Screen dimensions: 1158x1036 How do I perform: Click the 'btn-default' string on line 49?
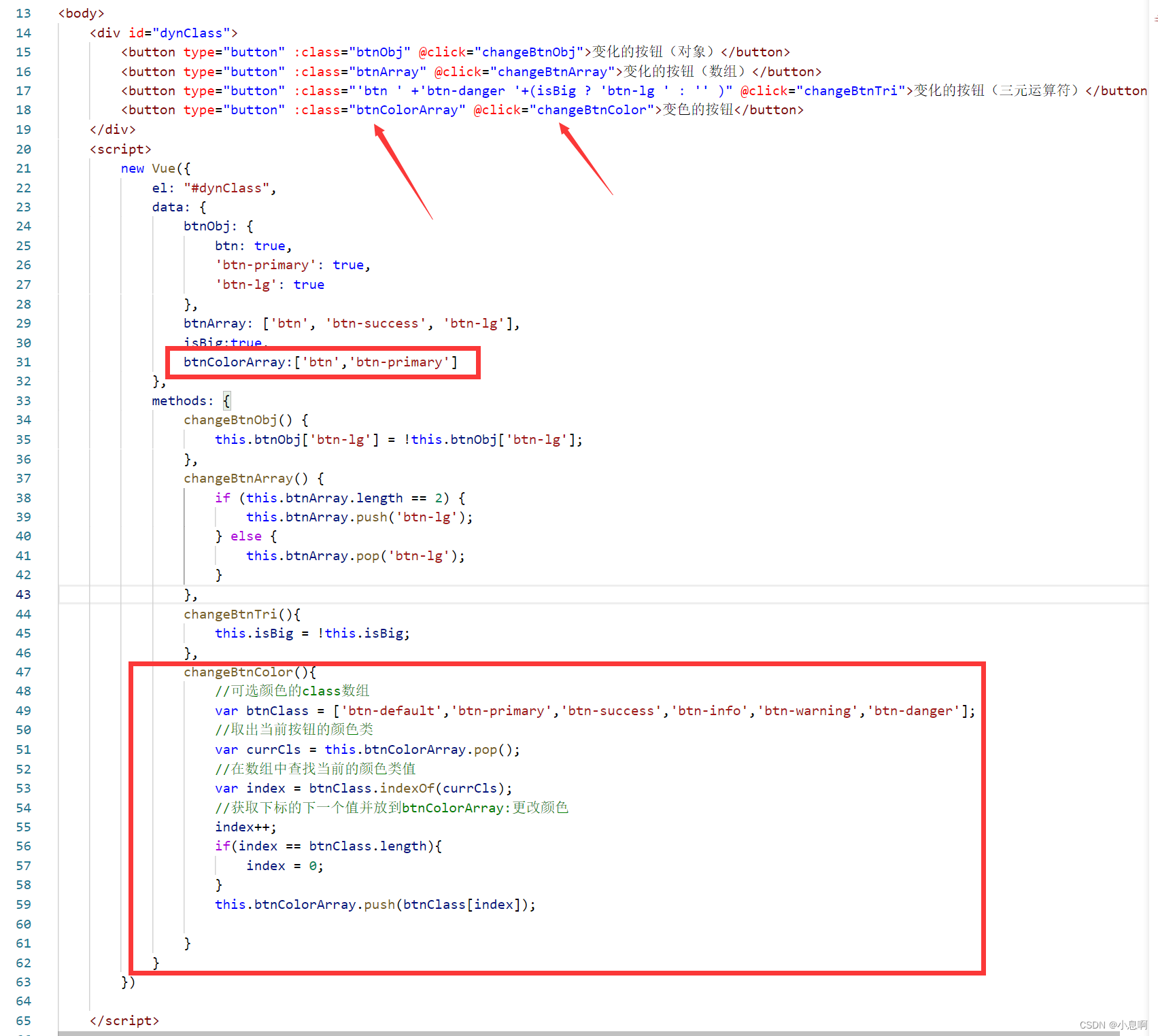pos(391,710)
